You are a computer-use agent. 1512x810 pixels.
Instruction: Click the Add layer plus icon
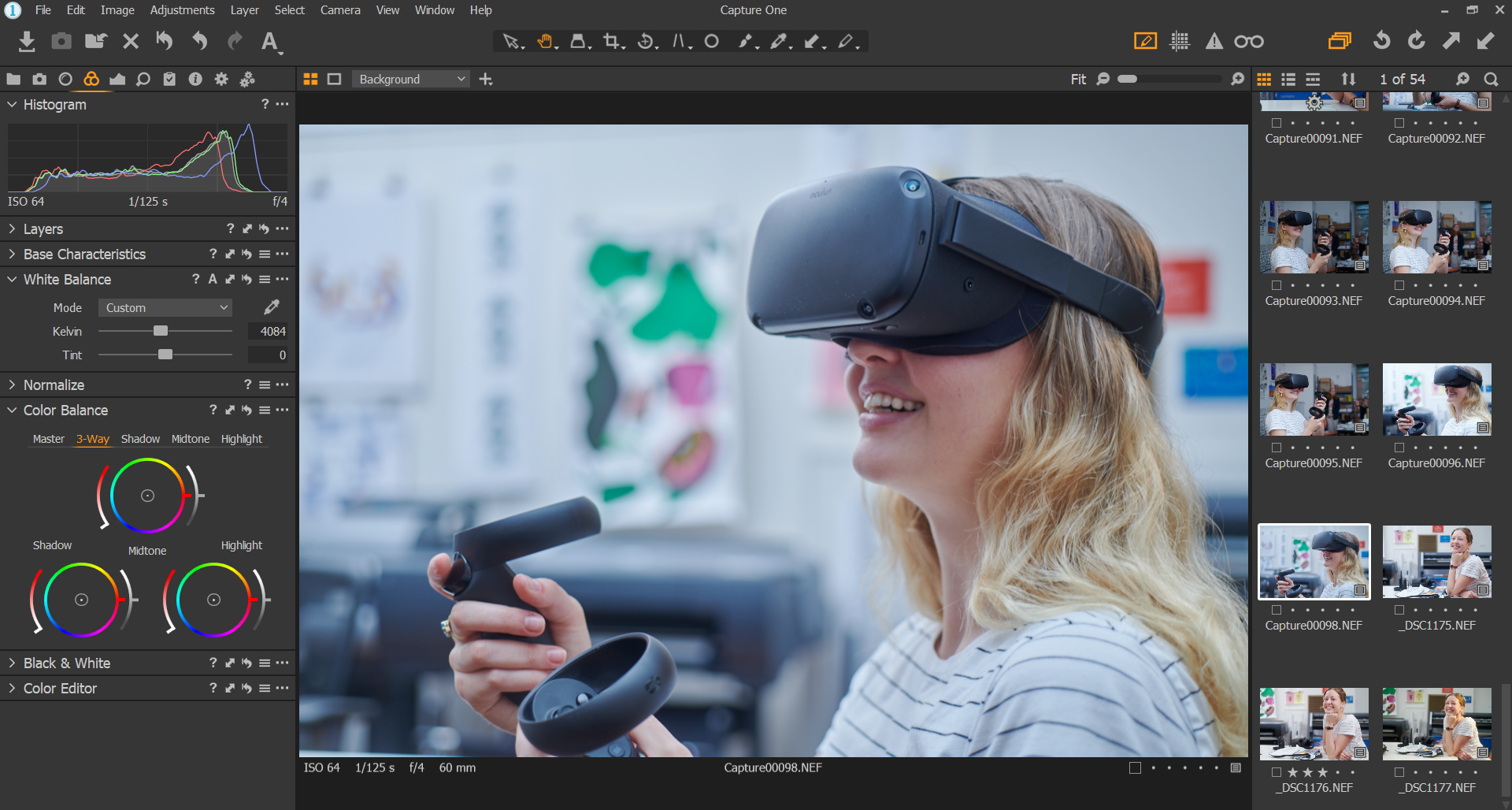(486, 79)
